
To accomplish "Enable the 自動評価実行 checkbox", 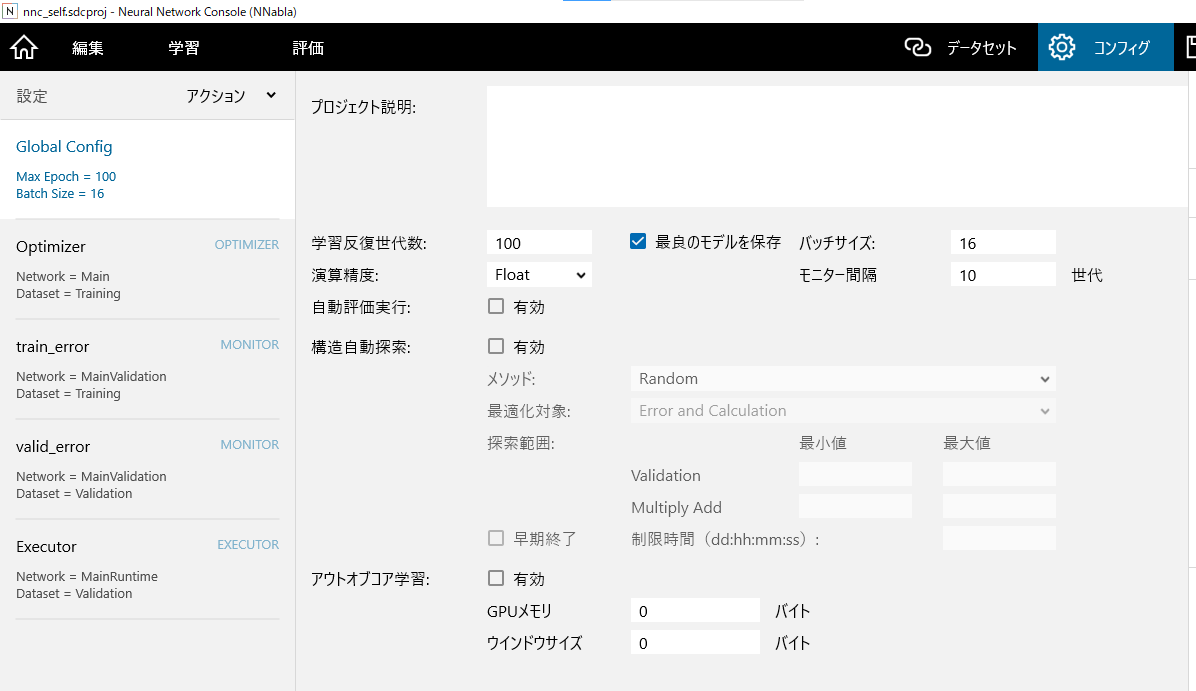I will [x=496, y=307].
